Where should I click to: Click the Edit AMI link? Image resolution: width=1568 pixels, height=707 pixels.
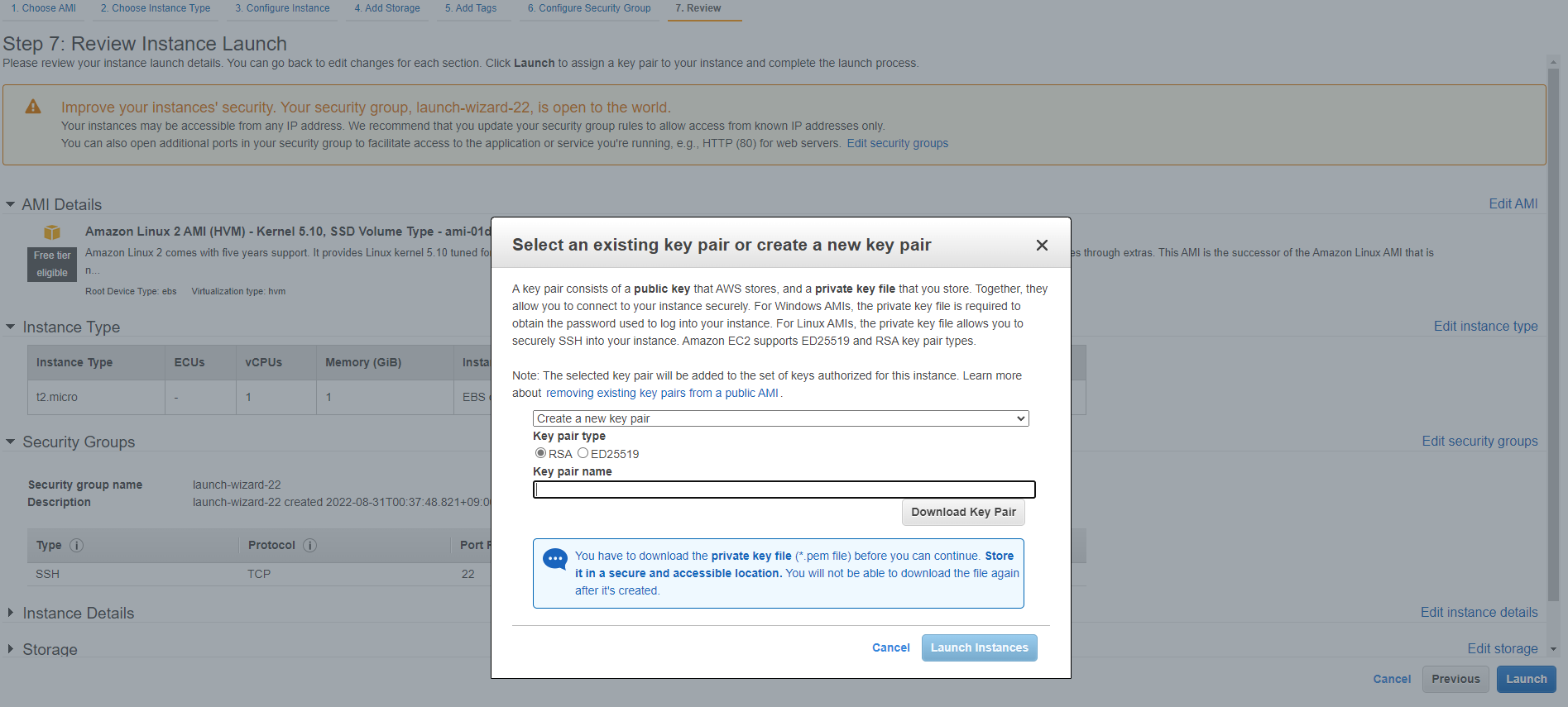1513,203
